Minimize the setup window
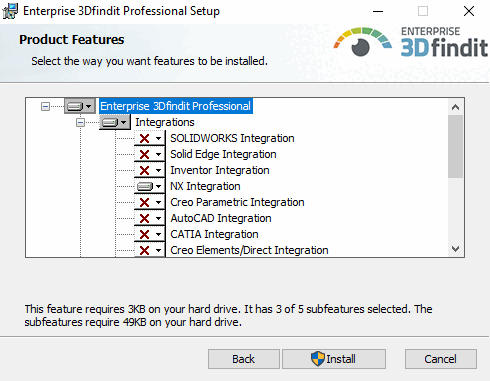This screenshot has height=381, width=490. pos(378,11)
